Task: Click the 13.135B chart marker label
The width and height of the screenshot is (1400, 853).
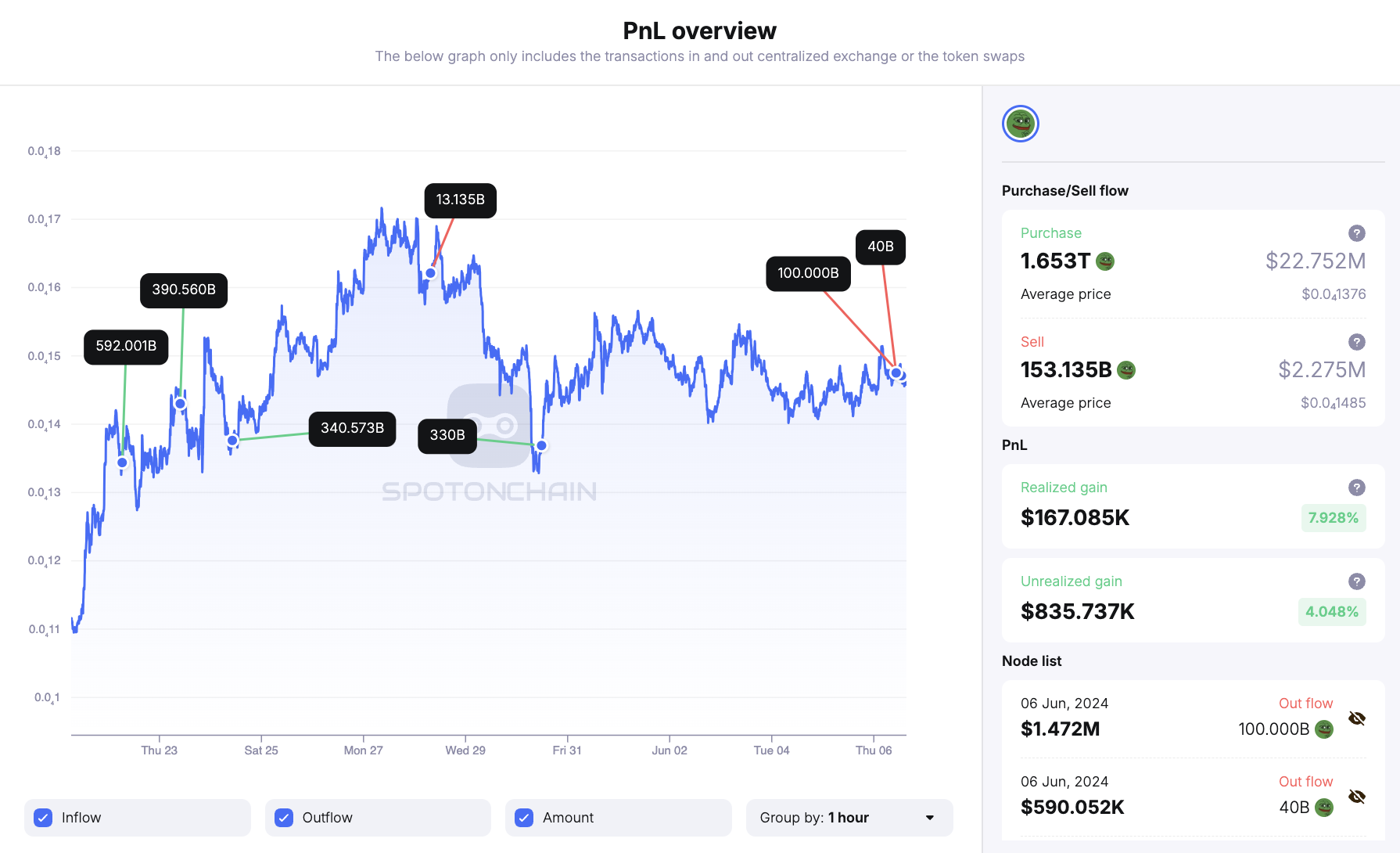Action: [461, 200]
